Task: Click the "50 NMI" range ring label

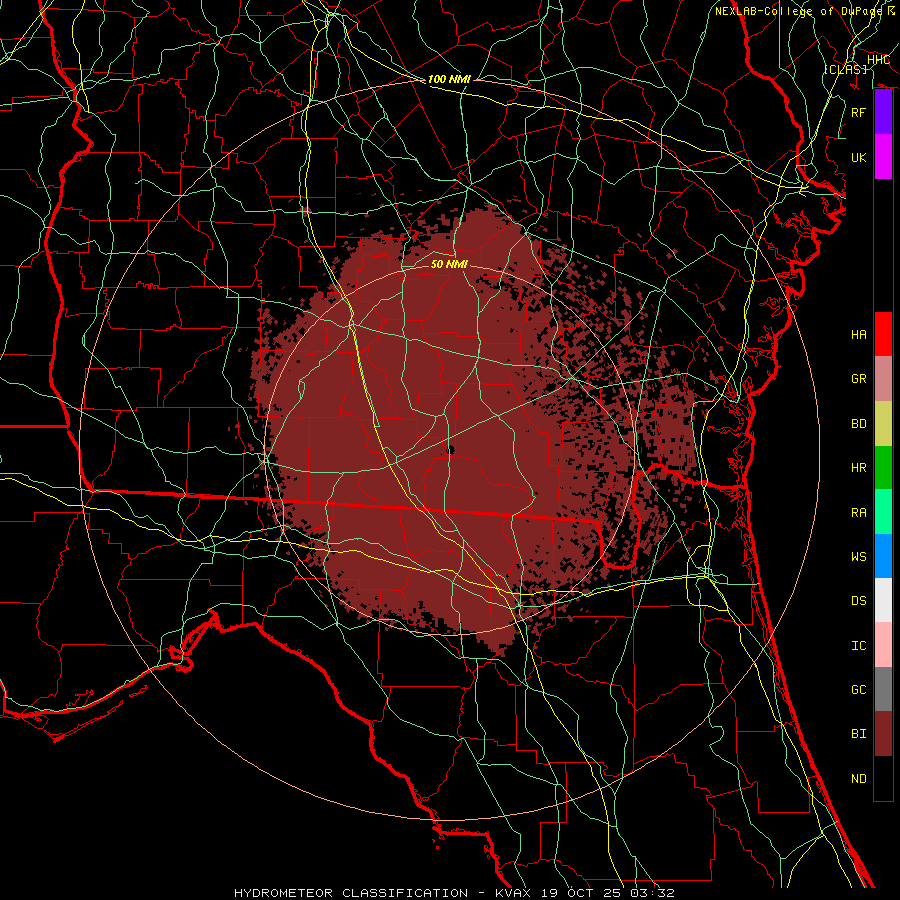Action: click(449, 264)
